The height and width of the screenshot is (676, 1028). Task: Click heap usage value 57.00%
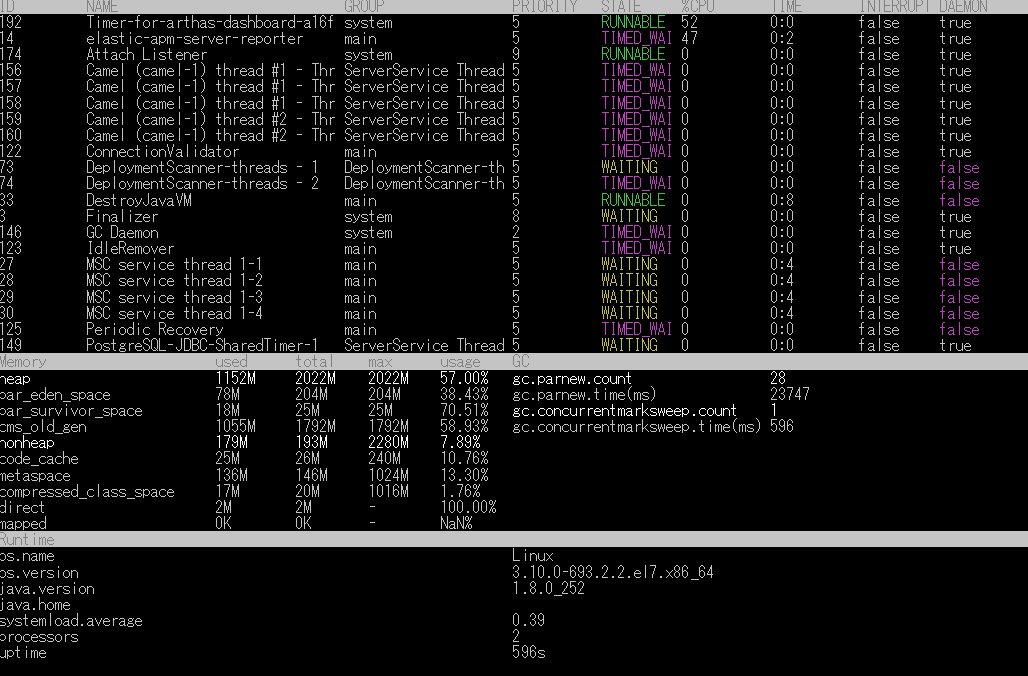tap(464, 378)
